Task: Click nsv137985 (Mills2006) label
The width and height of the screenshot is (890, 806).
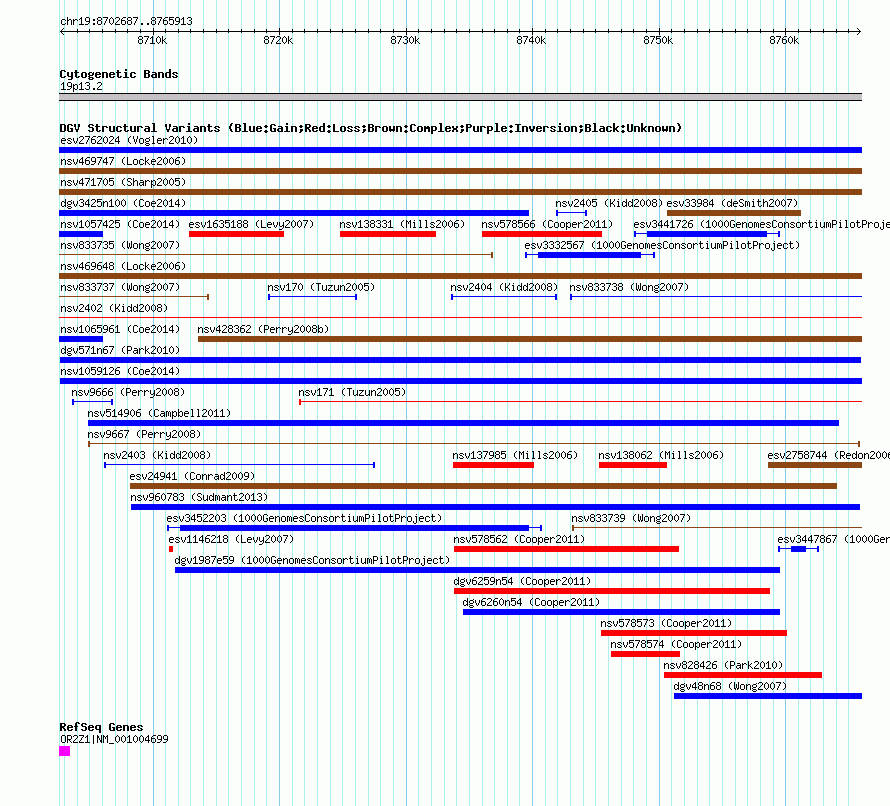Action: click(515, 455)
